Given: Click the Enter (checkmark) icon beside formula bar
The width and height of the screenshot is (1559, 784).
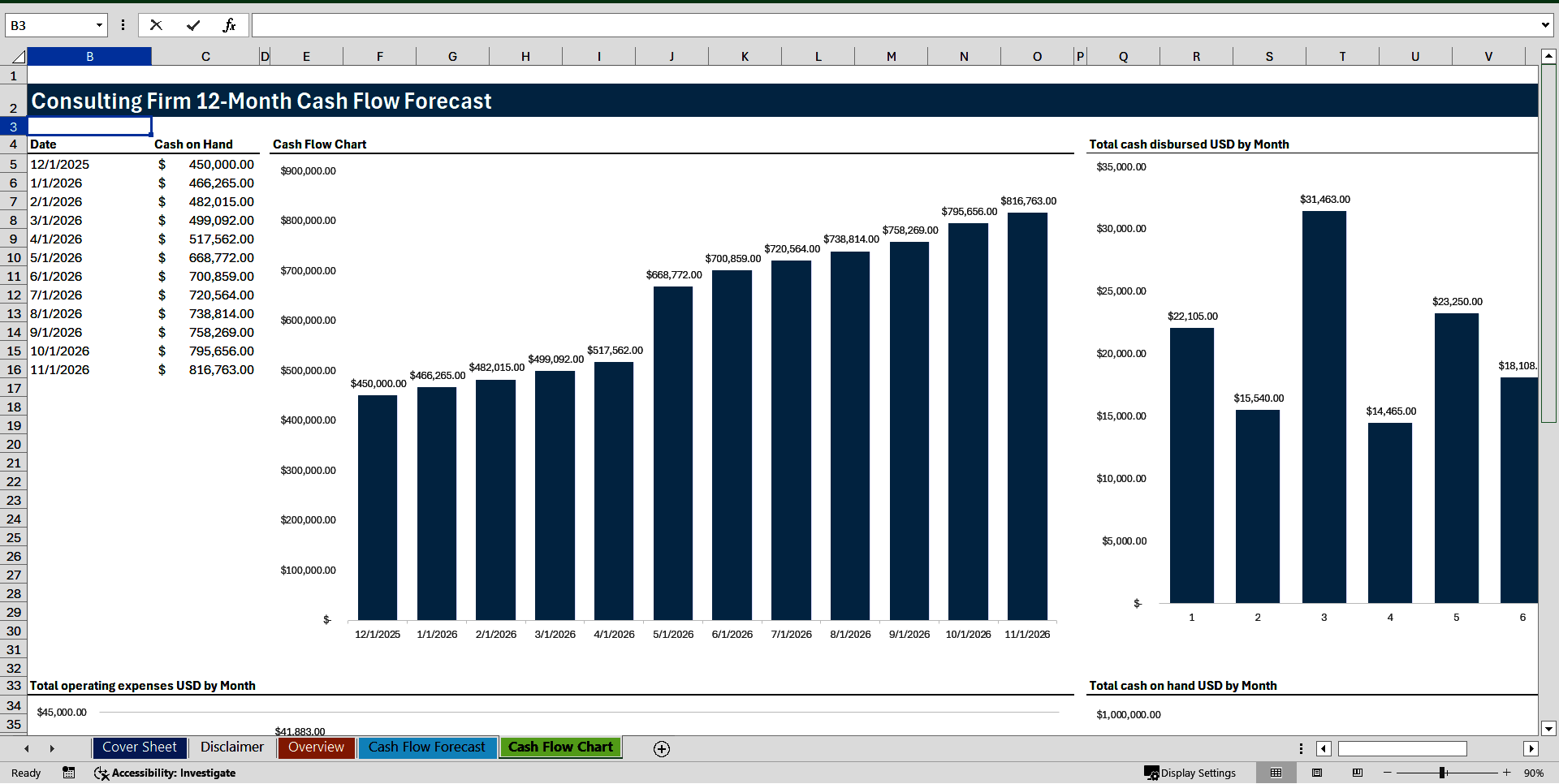Looking at the screenshot, I should tap(192, 24).
